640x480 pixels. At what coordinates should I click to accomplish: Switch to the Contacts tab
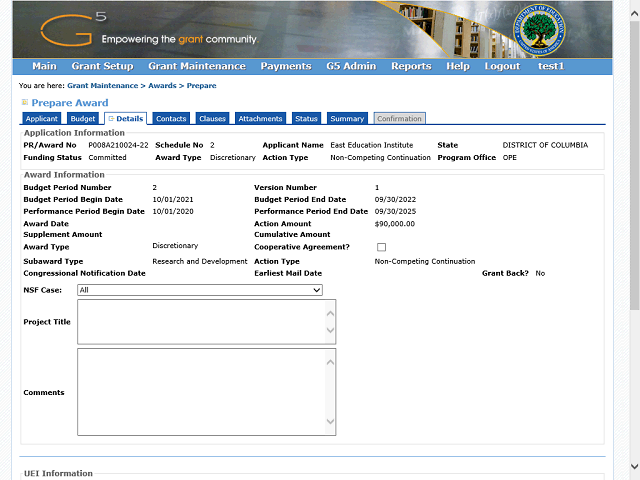171,119
